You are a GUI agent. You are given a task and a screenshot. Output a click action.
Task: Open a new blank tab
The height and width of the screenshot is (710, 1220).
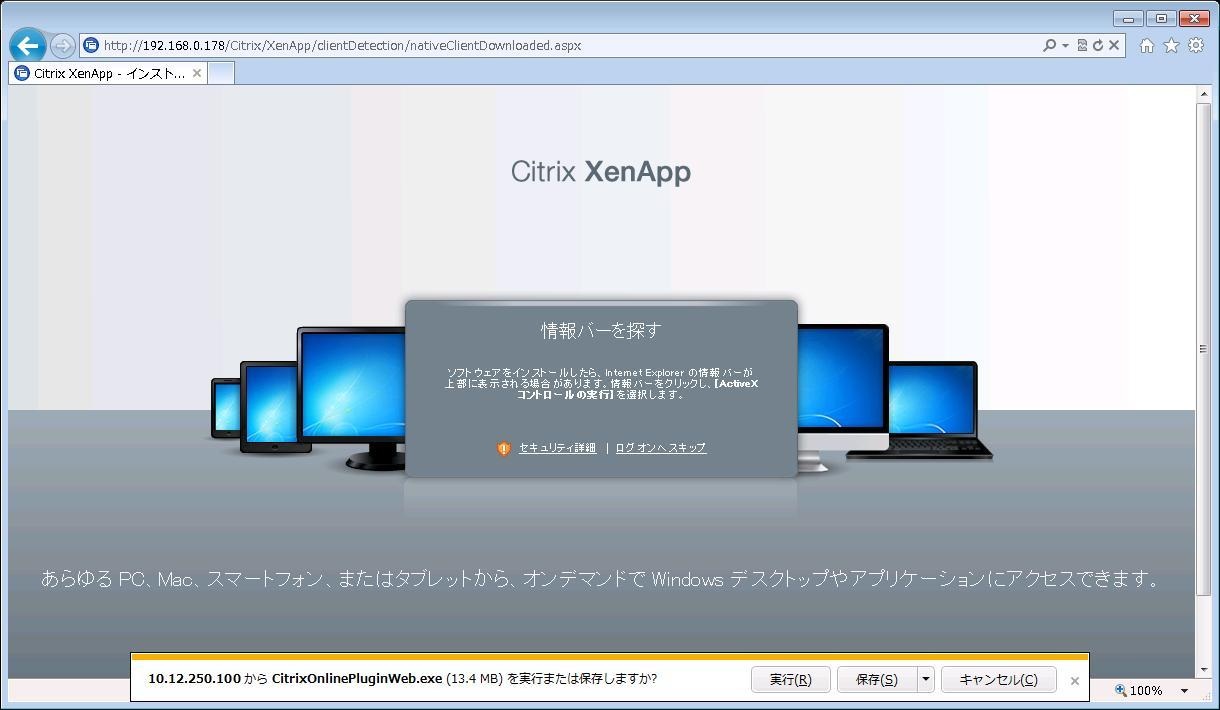(x=221, y=73)
